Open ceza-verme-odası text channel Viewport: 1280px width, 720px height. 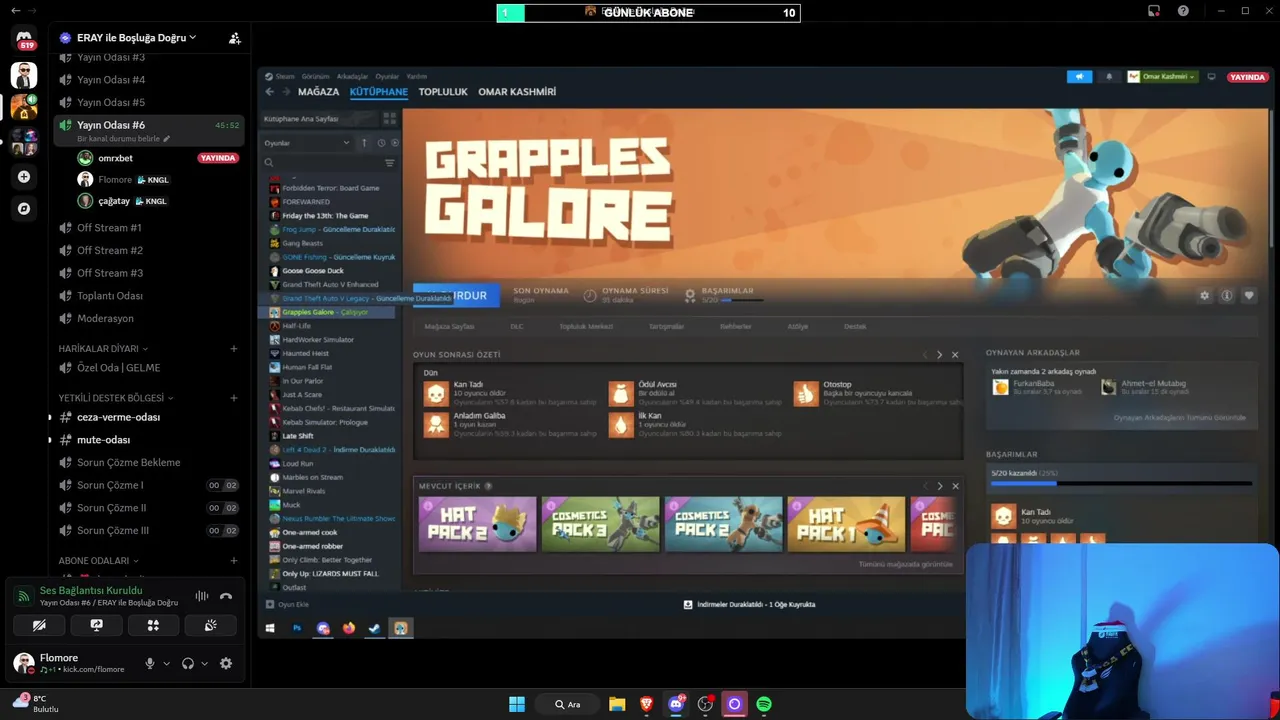(x=148, y=417)
